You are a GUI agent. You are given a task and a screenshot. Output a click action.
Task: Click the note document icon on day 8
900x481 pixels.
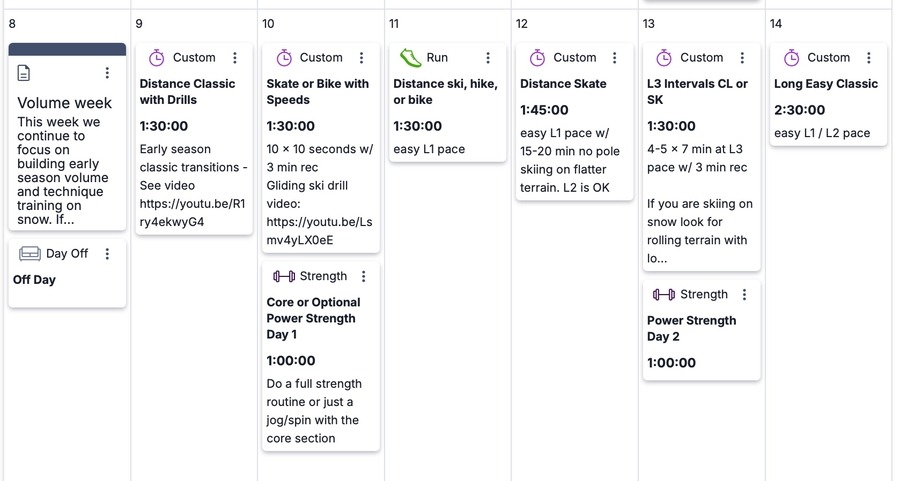point(25,73)
